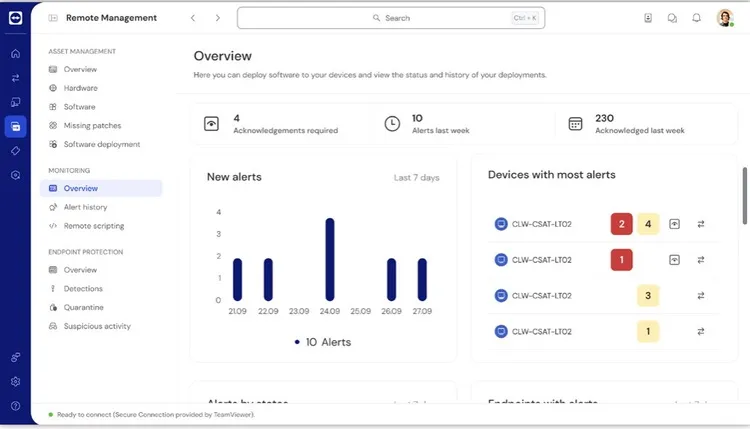Image resolution: width=750 pixels, height=429 pixels.
Task: Toggle the sidebar panel collapse icon
Action: pos(53,18)
